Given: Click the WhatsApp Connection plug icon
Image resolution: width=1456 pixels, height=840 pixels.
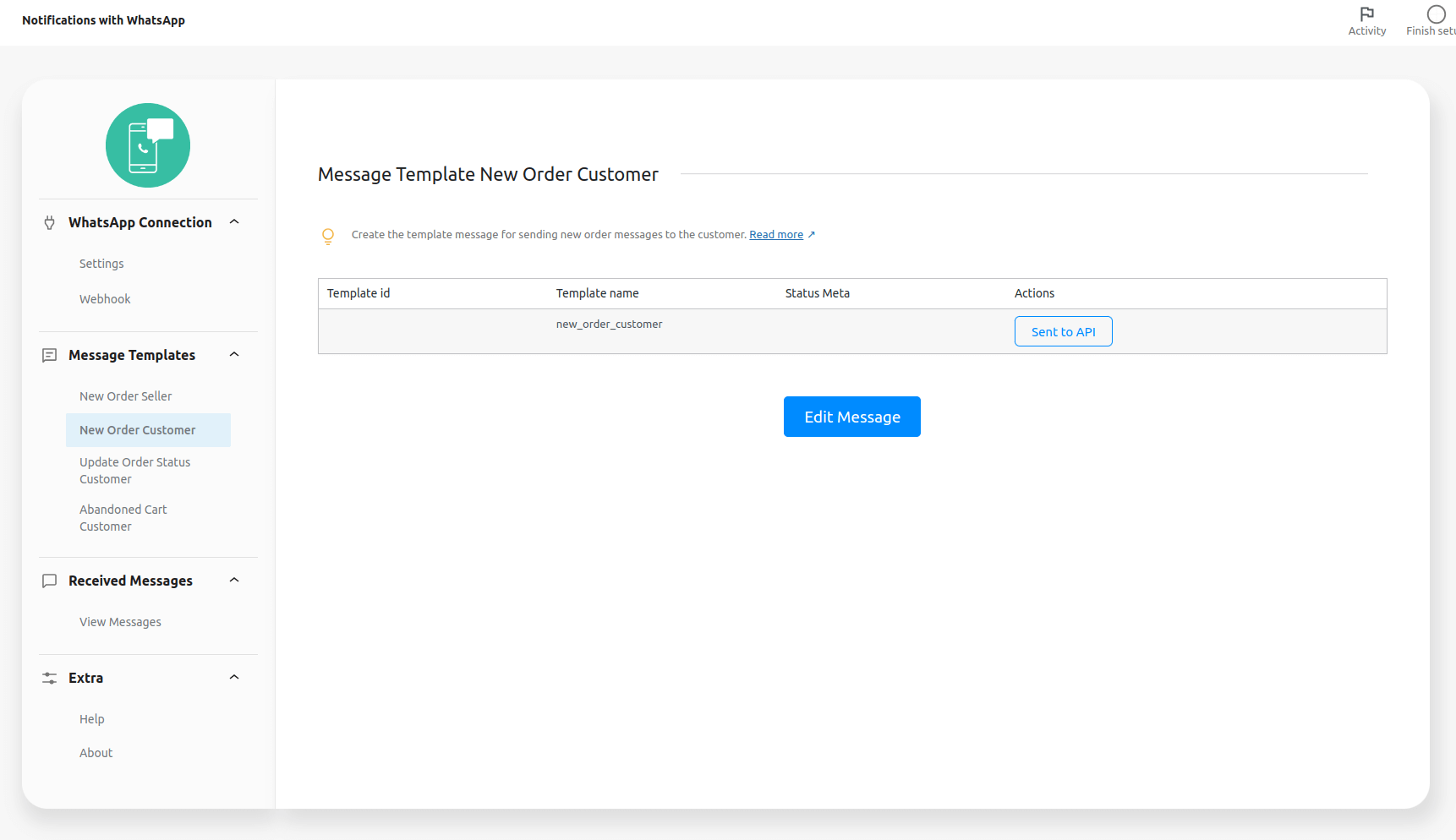Looking at the screenshot, I should 49,222.
